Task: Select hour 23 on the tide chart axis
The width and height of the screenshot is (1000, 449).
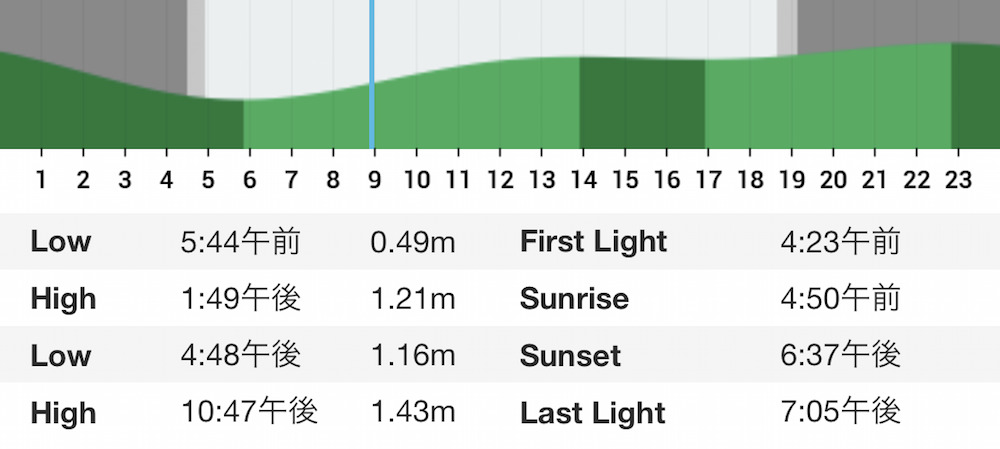Action: tap(958, 180)
